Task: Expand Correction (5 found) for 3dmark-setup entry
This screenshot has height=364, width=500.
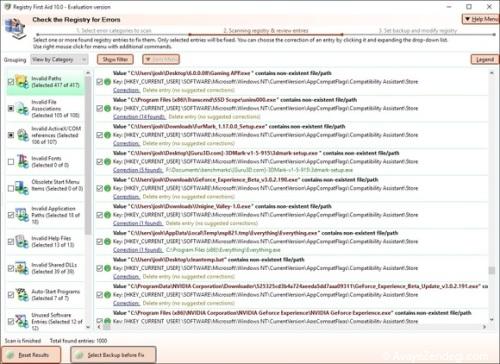Action: tap(138, 170)
